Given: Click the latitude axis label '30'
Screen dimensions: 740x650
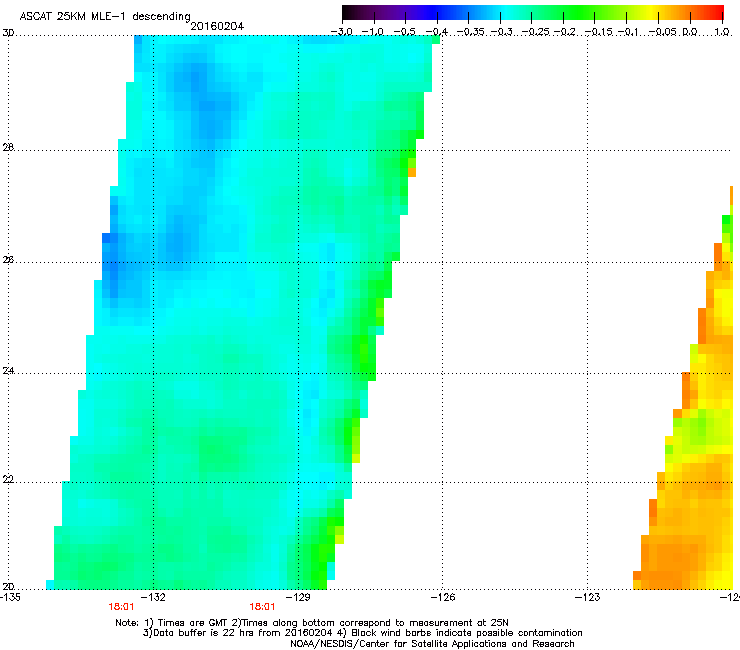Looking at the screenshot, I should click(8, 33).
